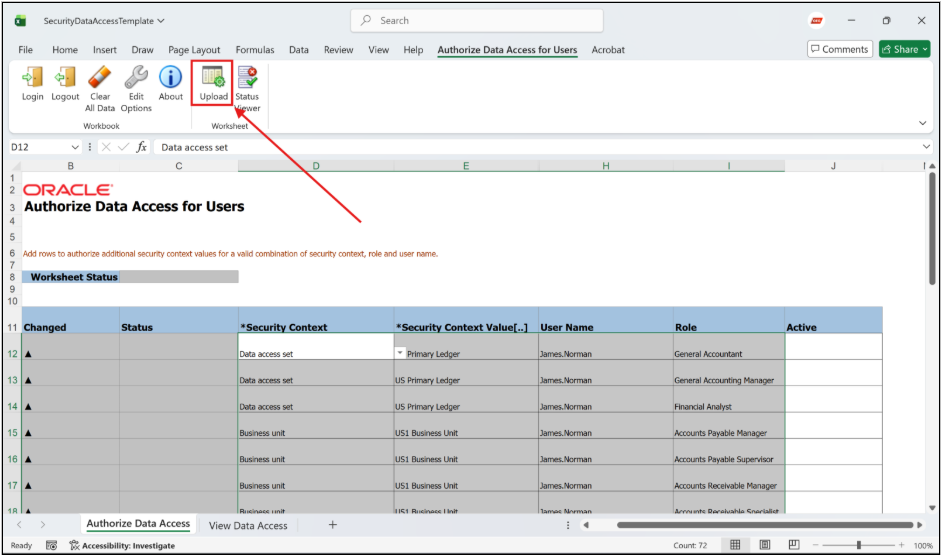Viewport: 942px width, 558px height.
Task: Click the search magnifier icon
Action: pyautogui.click(x=365, y=20)
